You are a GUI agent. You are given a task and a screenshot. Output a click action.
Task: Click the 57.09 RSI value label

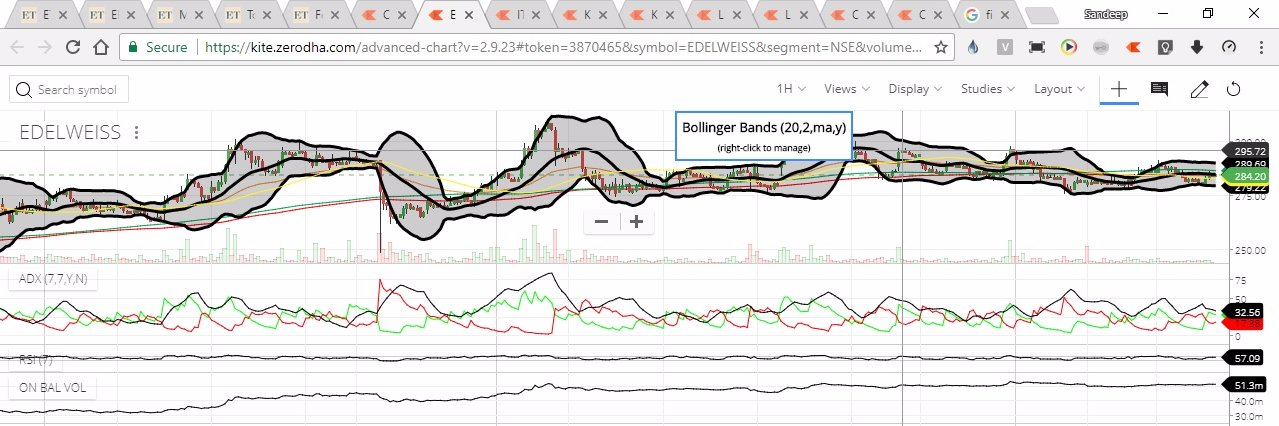point(1247,357)
